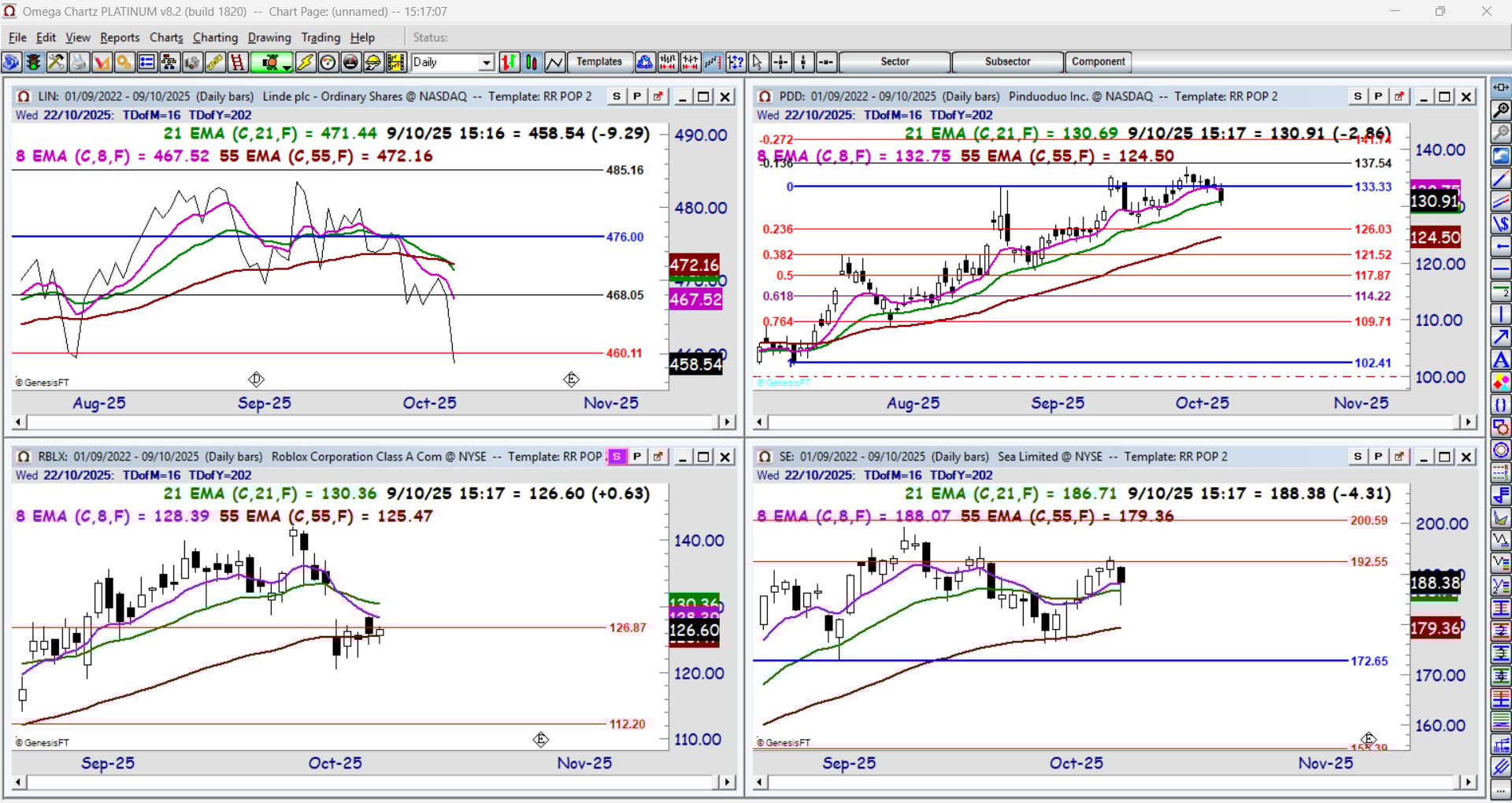
Task: Toggle candlestick chart style button
Action: 532,62
